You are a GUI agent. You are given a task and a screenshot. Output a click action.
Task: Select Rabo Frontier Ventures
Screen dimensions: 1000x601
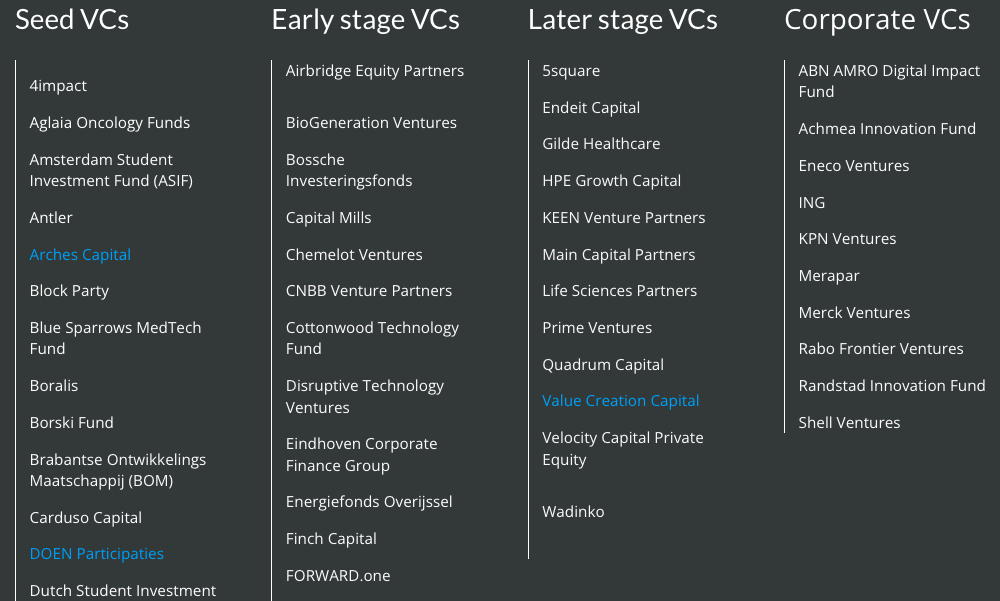click(x=881, y=348)
